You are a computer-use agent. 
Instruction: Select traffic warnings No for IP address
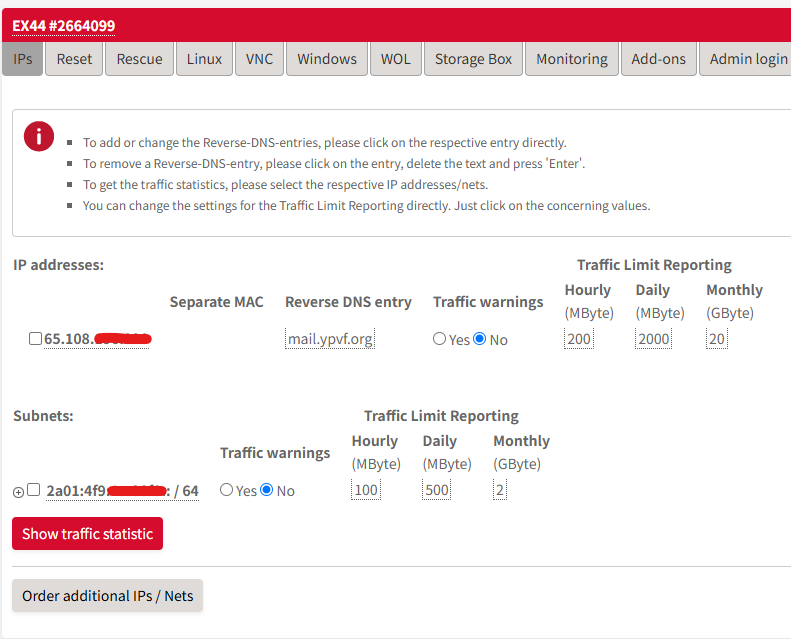(x=480, y=338)
